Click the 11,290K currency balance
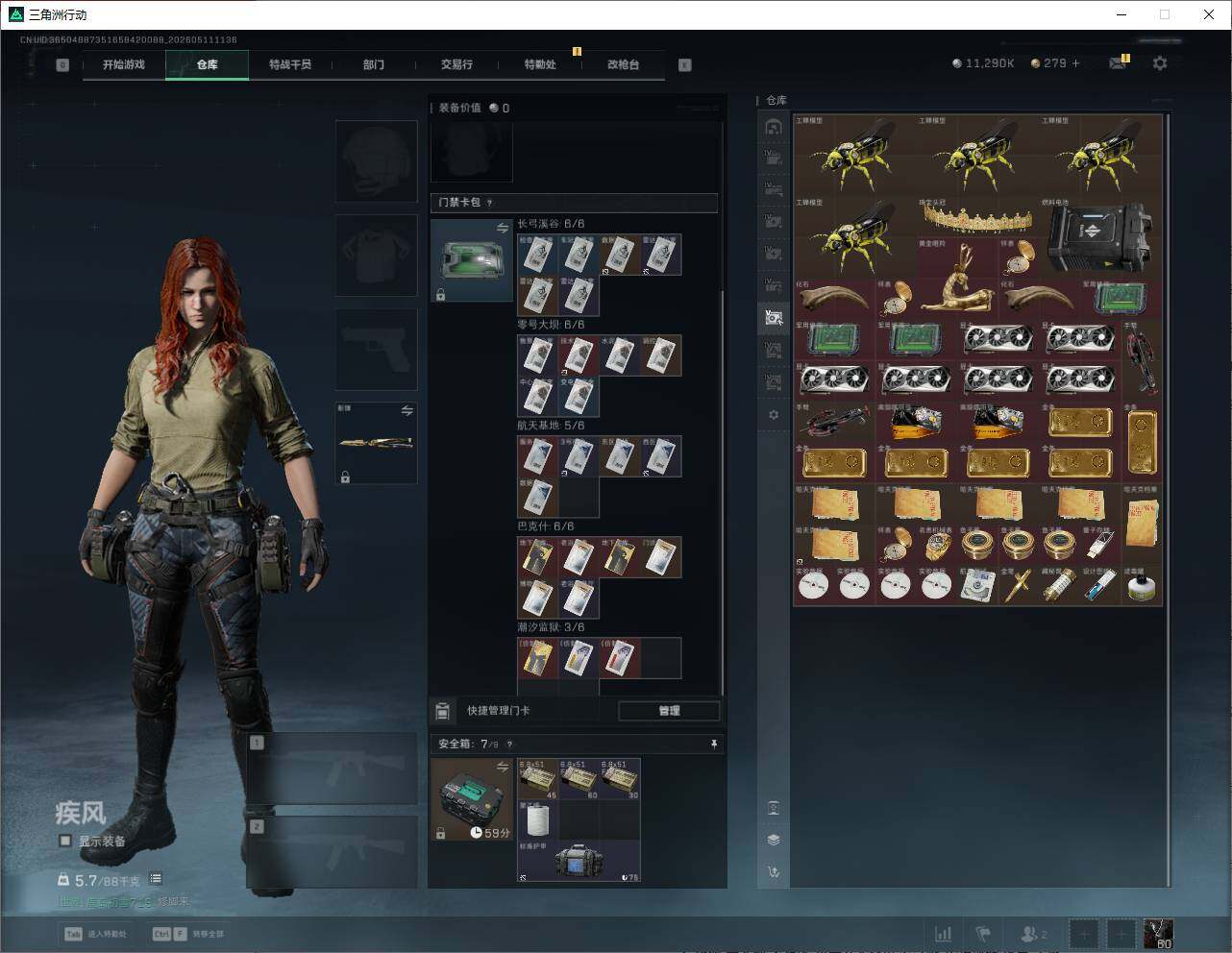1232x953 pixels. (983, 63)
